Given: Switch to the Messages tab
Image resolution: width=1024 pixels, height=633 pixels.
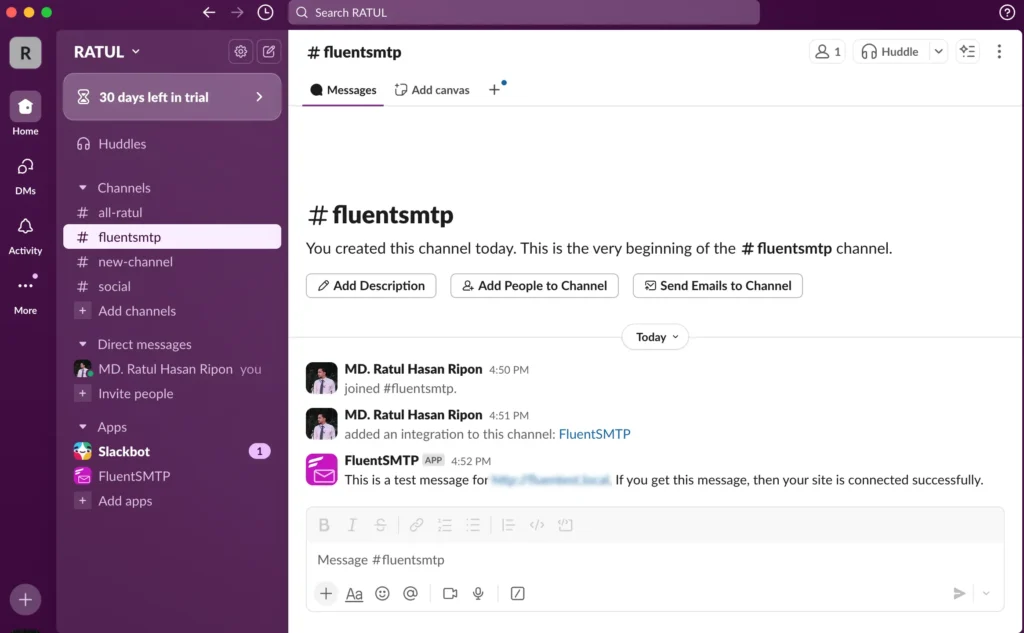Looking at the screenshot, I should point(344,89).
